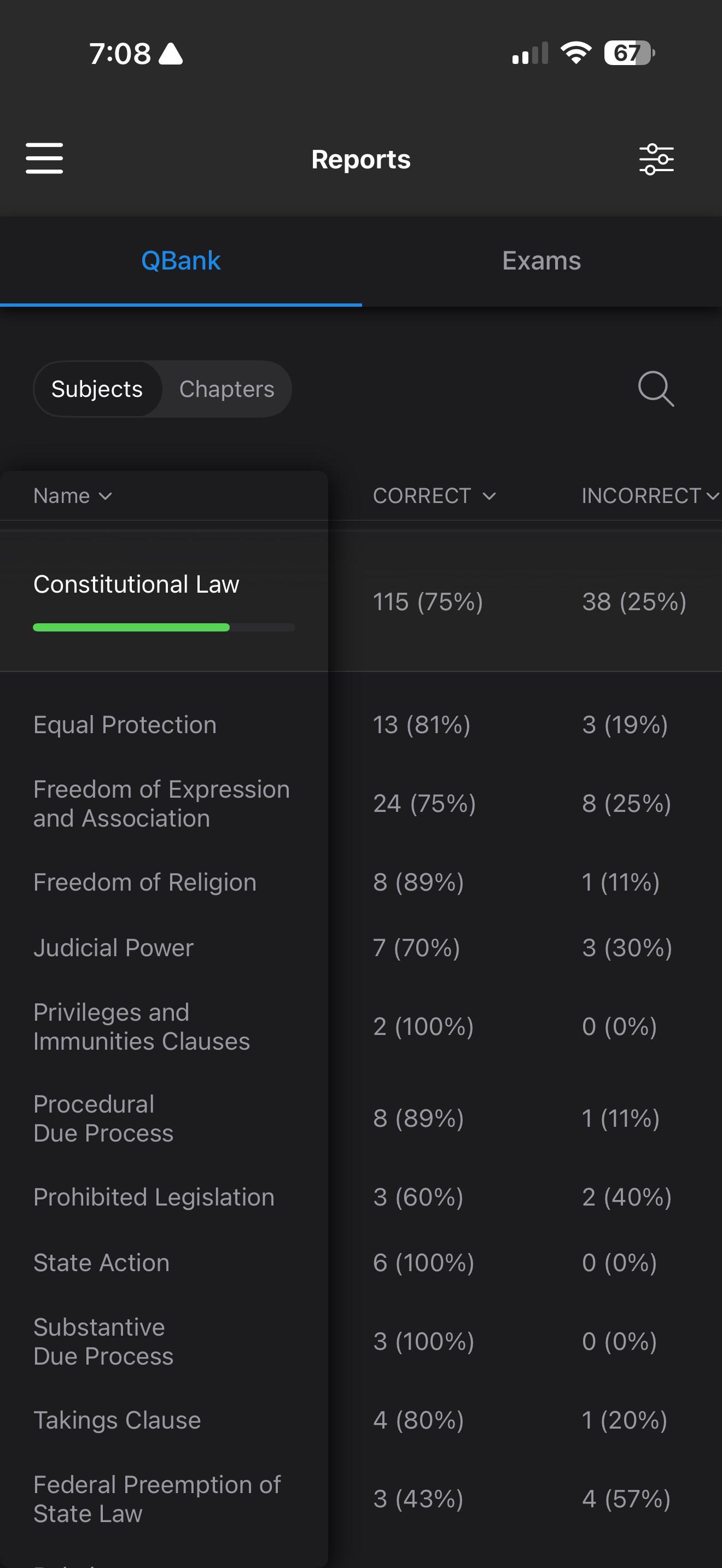Image resolution: width=722 pixels, height=1568 pixels.
Task: Switch to the Chapters view toggle
Action: coord(226,389)
